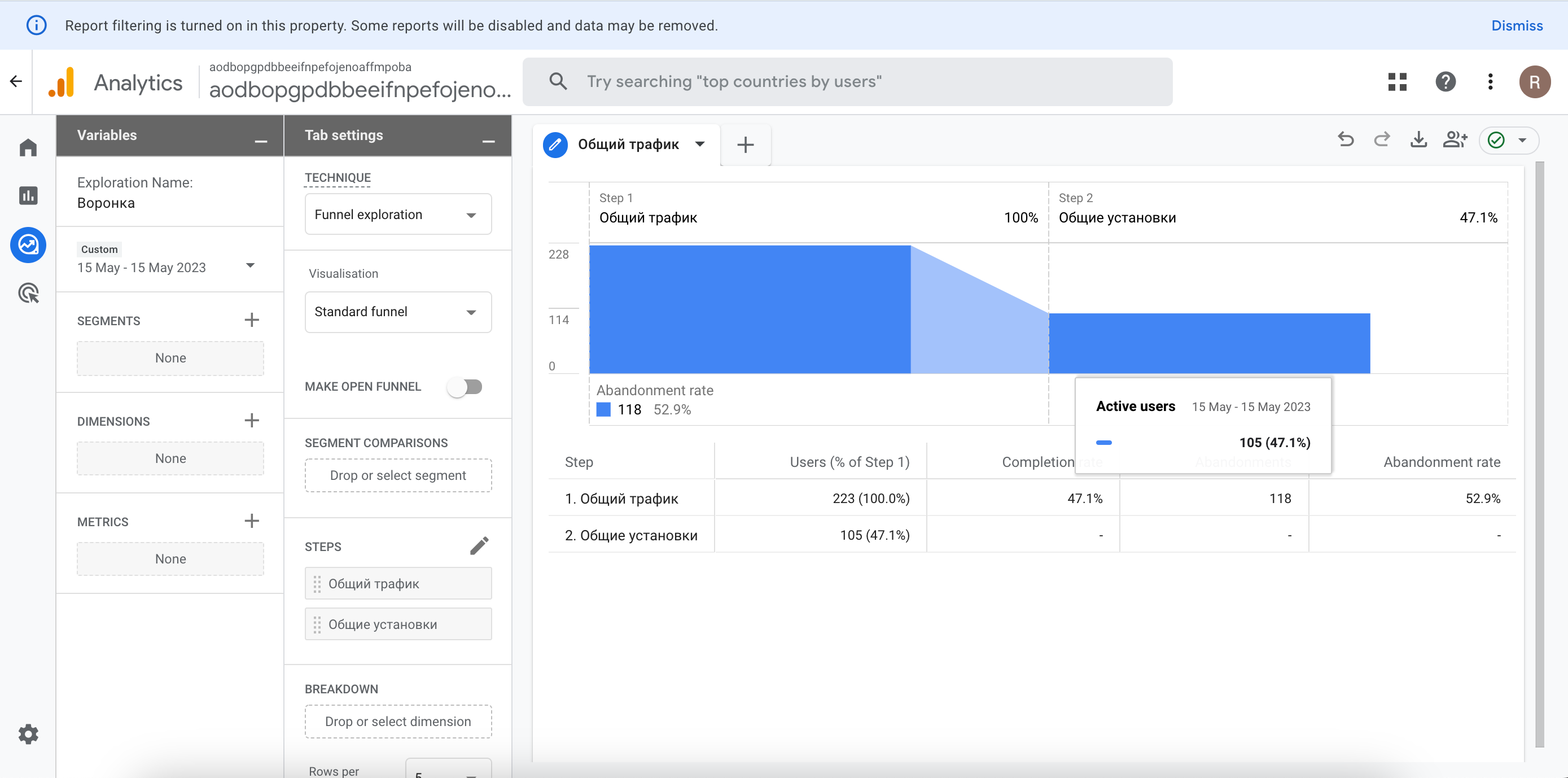The image size is (1568, 778).
Task: Open the Funnel exploration technique dropdown
Action: point(398,215)
